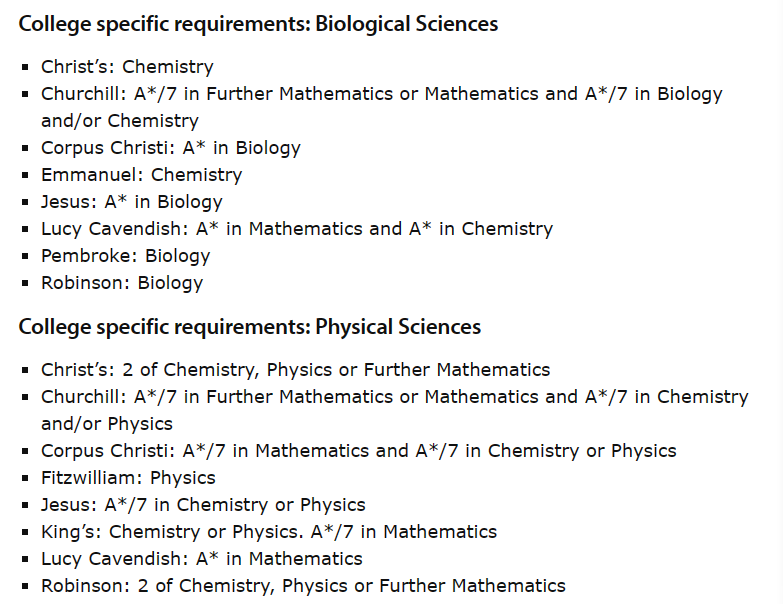Select Christ's: 2 of Chemistry, Physics entry
This screenshot has height=604, width=783.
point(296,370)
